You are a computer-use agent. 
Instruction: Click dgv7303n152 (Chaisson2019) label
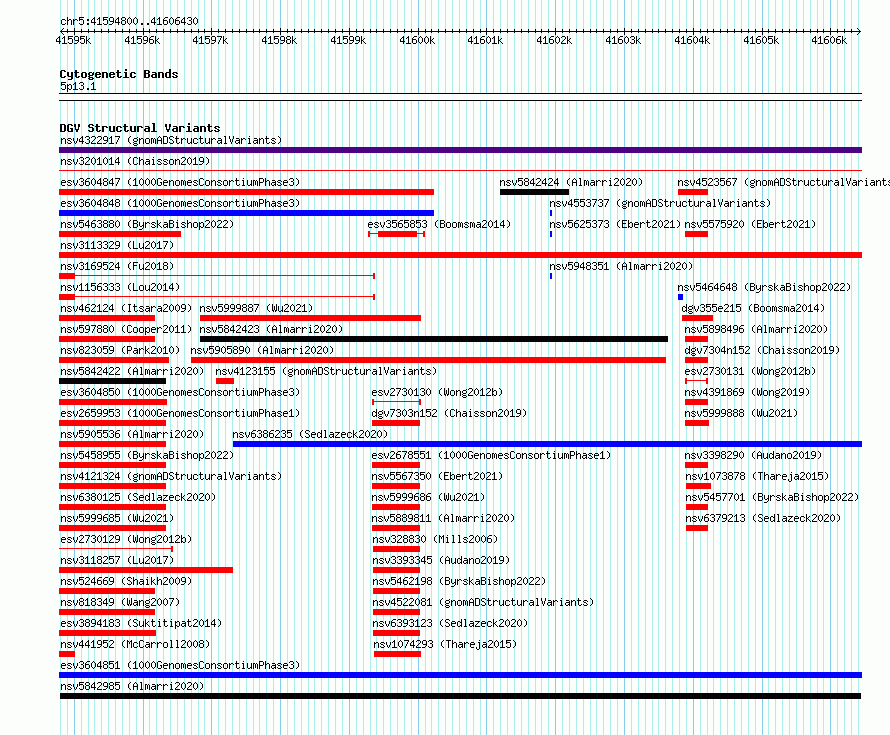(x=449, y=413)
